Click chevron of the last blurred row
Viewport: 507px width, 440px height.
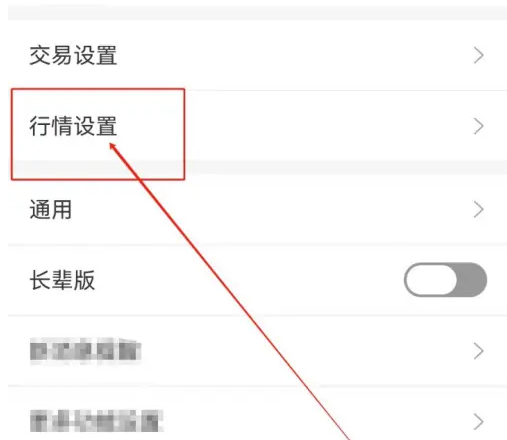(479, 422)
